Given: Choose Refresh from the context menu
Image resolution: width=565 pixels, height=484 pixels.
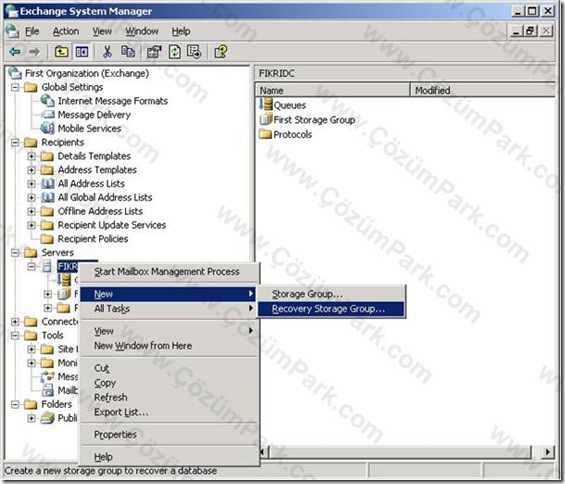Looking at the screenshot, I should click(x=169, y=398).
